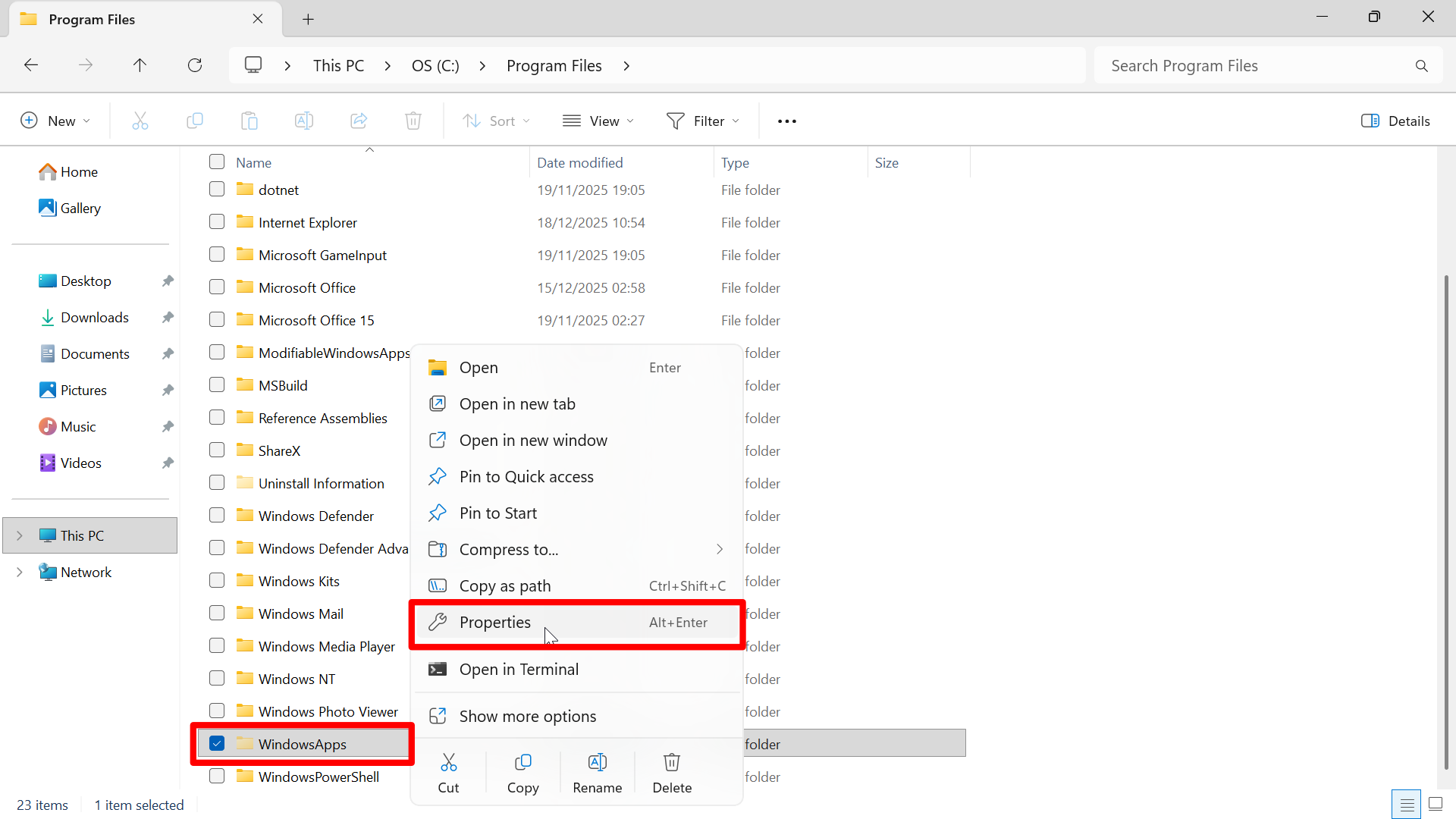Select the Rename icon in the toolbar
The height and width of the screenshot is (819, 1456).
(304, 120)
